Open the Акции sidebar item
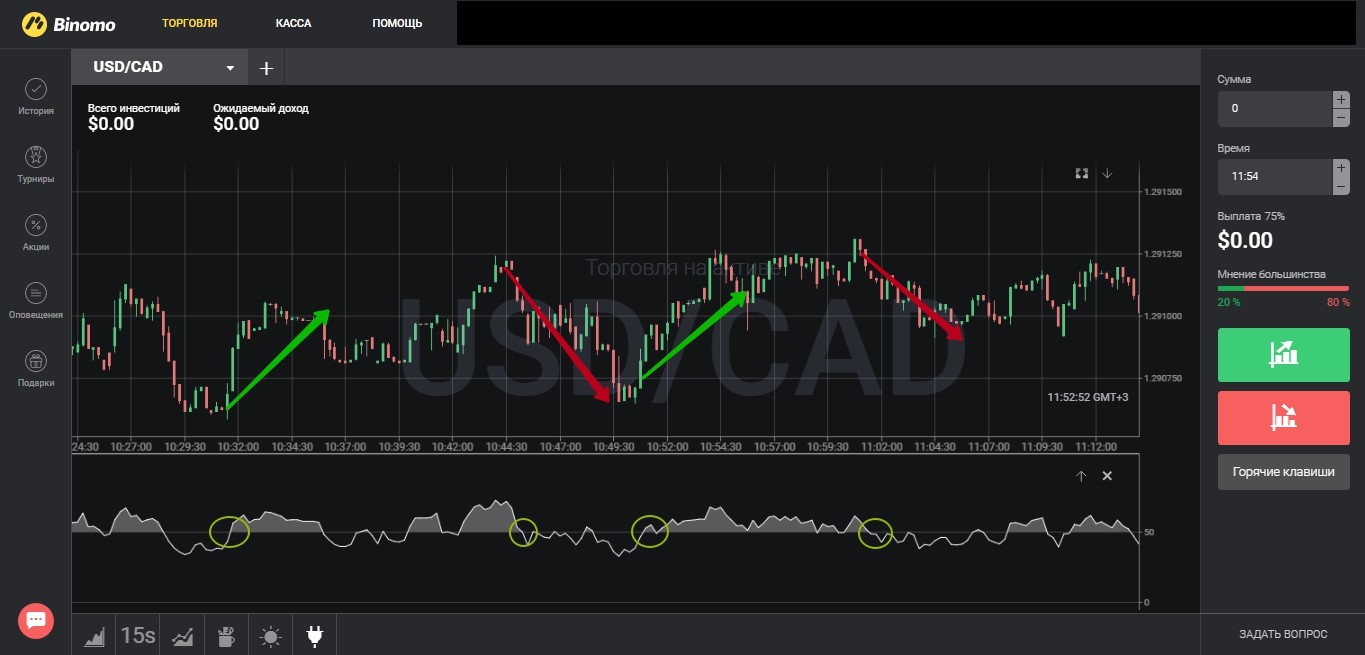Viewport: 1365px width, 655px height. (35, 233)
